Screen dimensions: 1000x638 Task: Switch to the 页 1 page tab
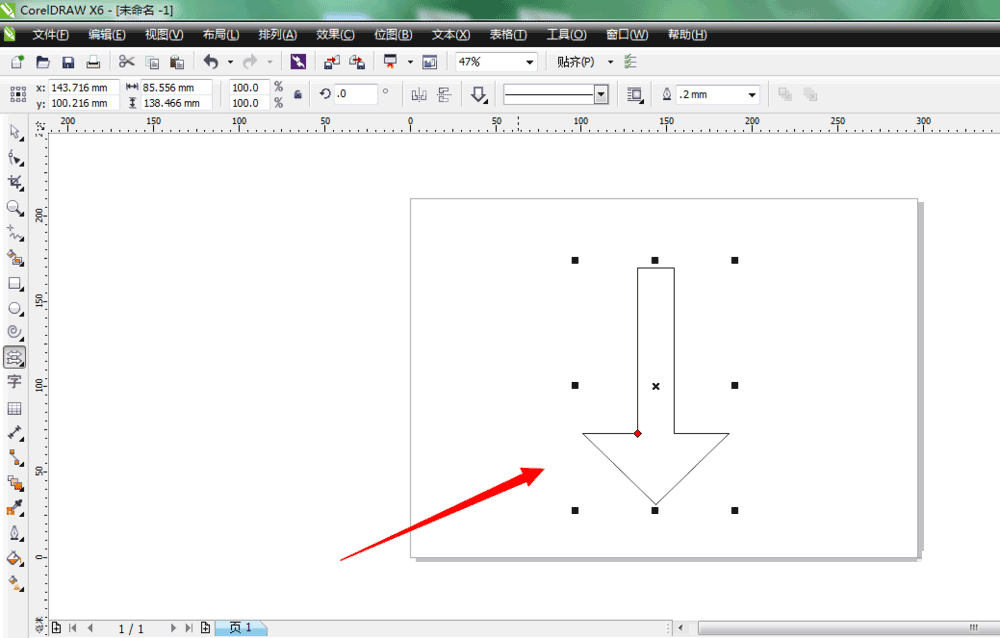pos(241,628)
